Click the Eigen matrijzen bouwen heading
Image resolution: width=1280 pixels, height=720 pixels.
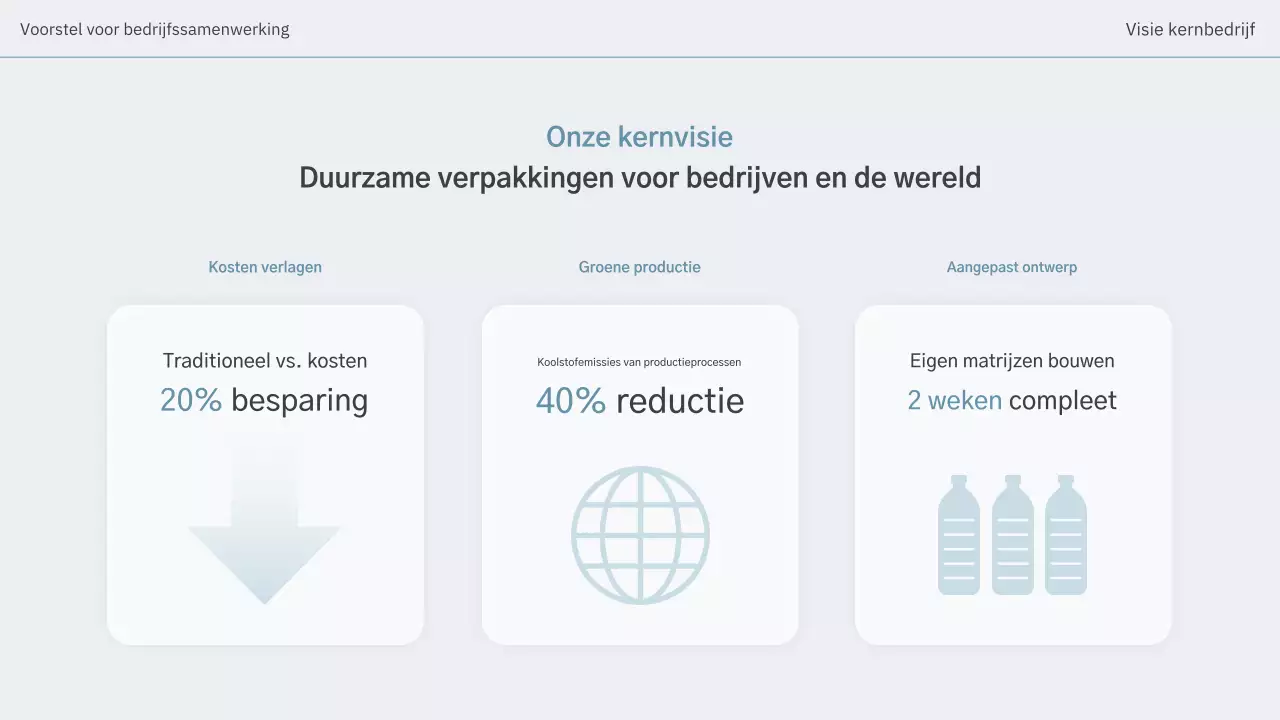tap(1012, 360)
